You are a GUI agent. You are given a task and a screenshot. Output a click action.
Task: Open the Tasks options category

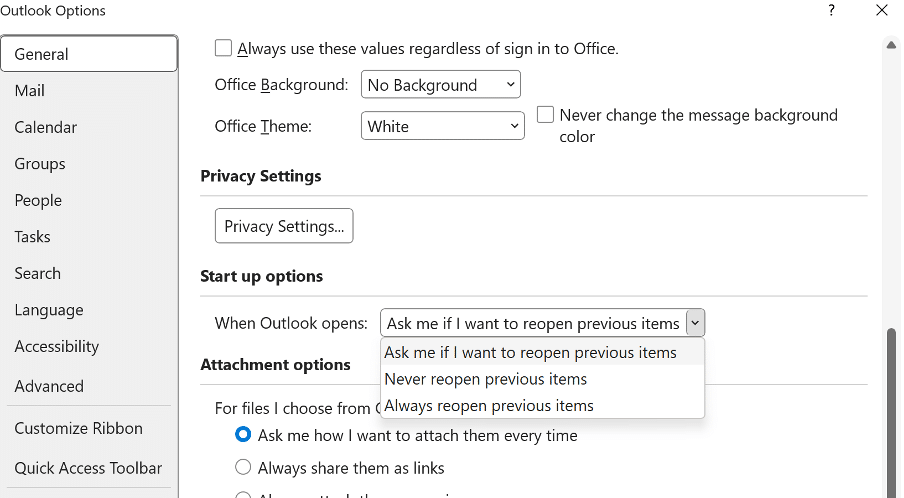[89, 236]
